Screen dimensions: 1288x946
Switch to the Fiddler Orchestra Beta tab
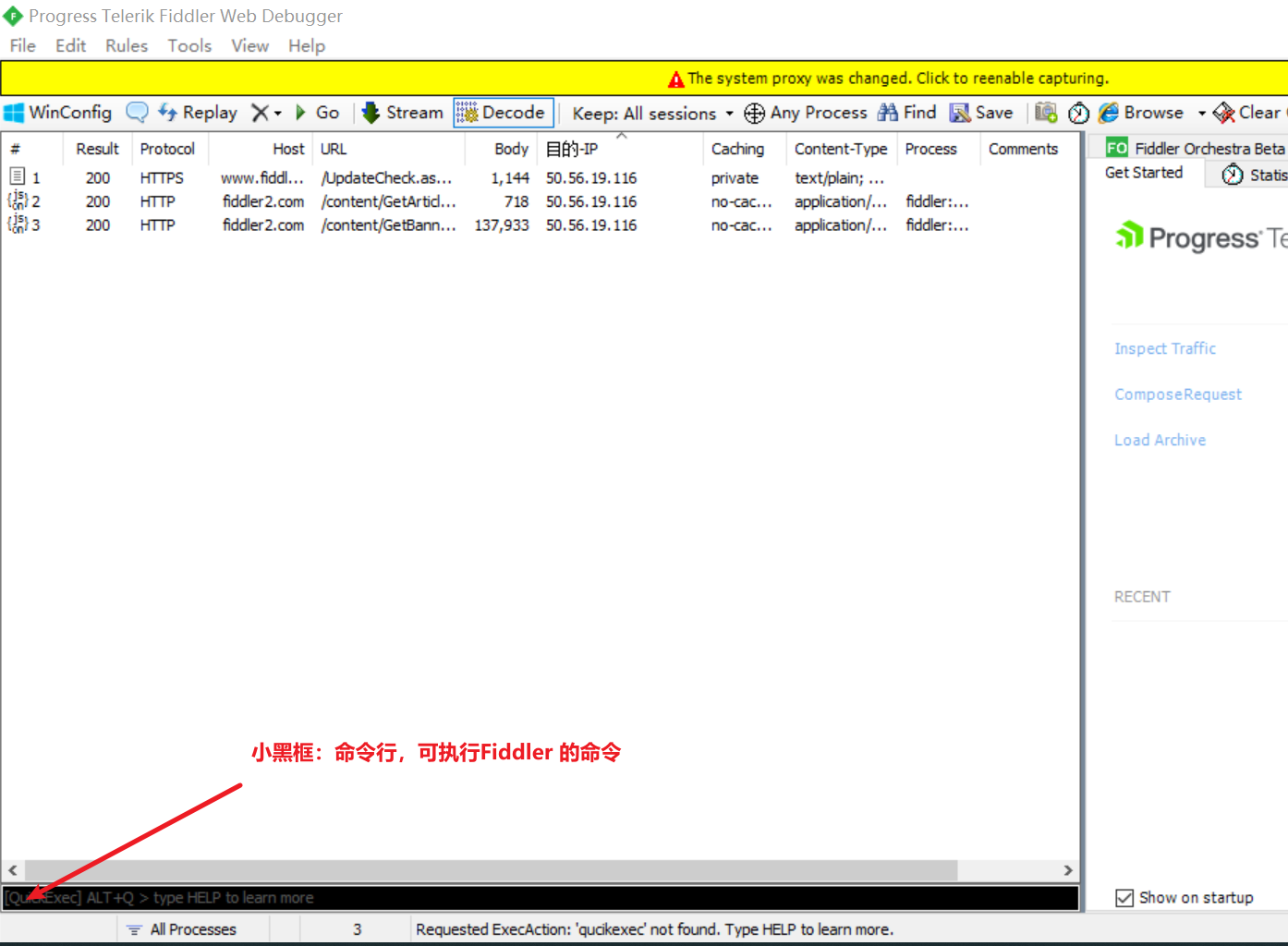coord(1197,148)
